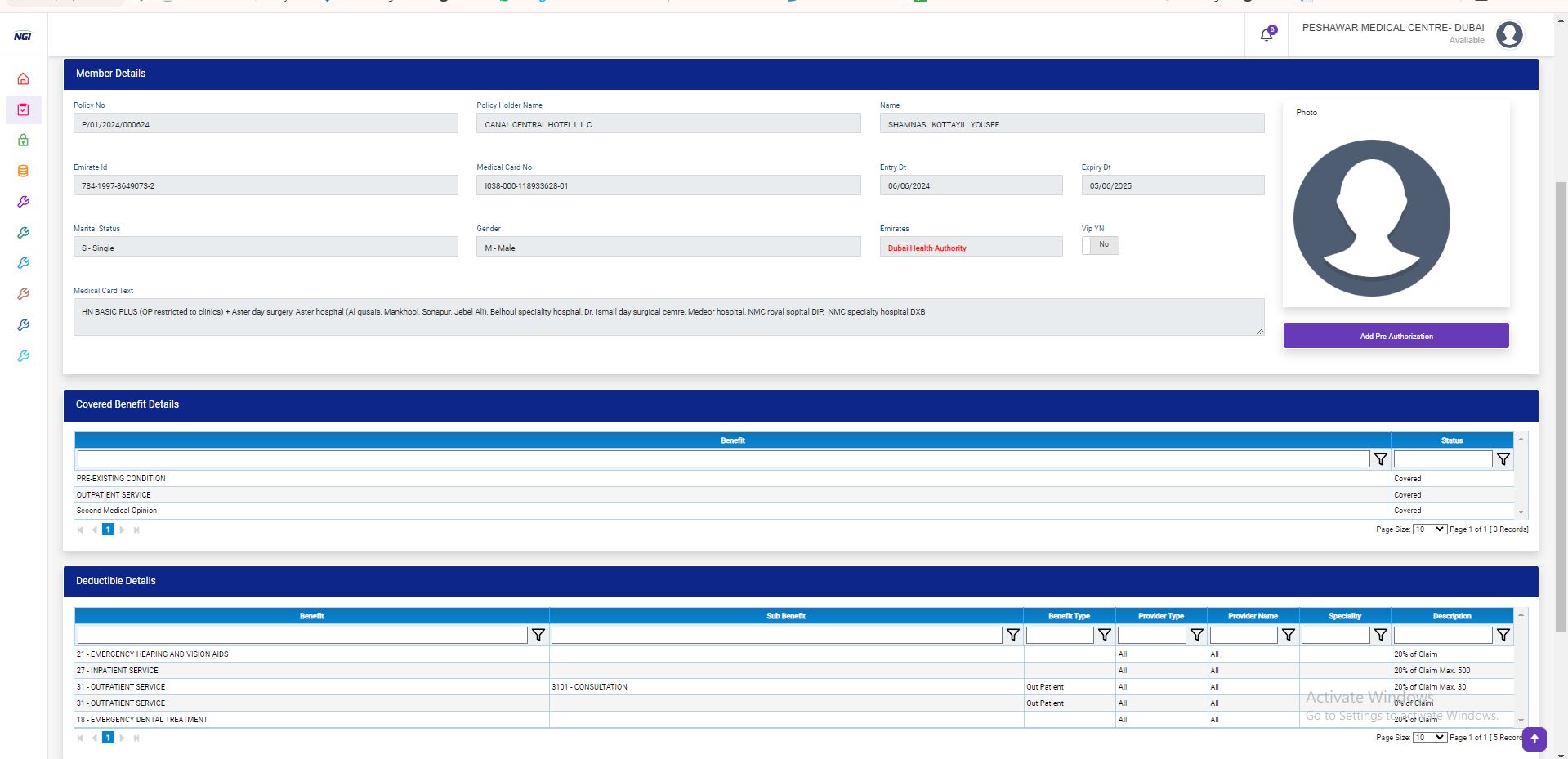
Task: Click filter icon for deductible Description column
Action: pos(1503,635)
